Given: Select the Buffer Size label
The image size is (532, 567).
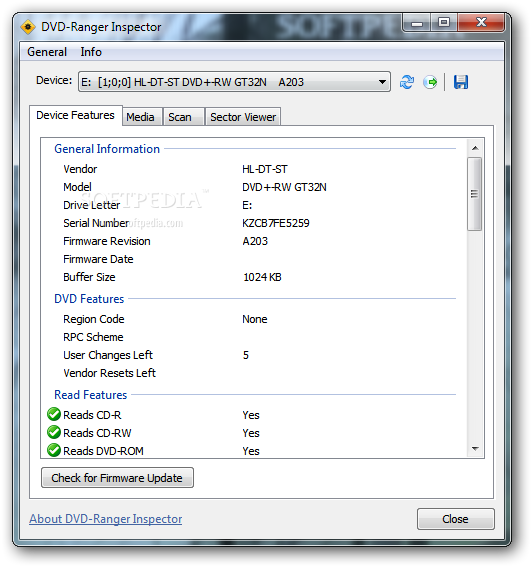Looking at the screenshot, I should tap(89, 277).
